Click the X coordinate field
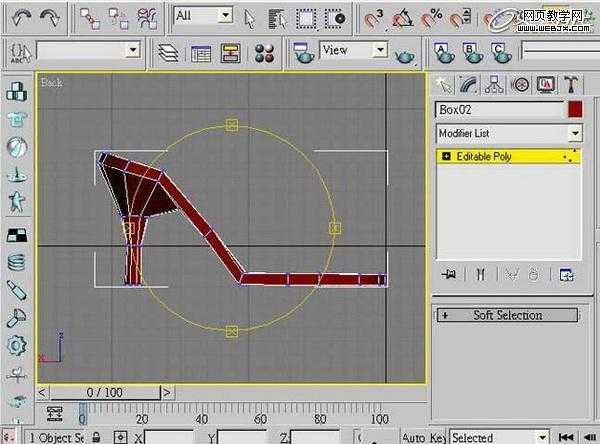Image resolution: width=600 pixels, height=444 pixels. (x=168, y=437)
